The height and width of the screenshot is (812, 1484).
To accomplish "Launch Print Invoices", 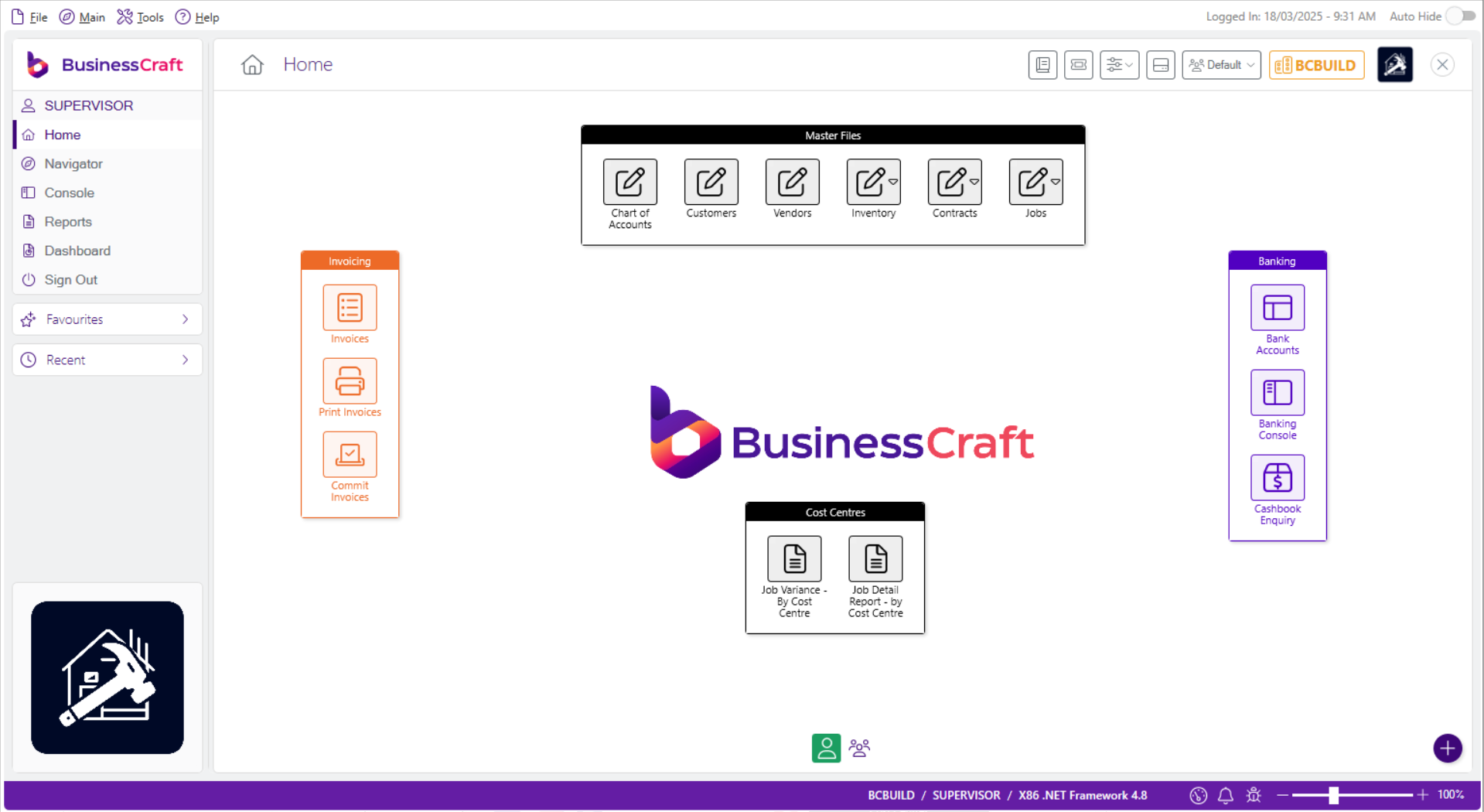I will pyautogui.click(x=350, y=380).
